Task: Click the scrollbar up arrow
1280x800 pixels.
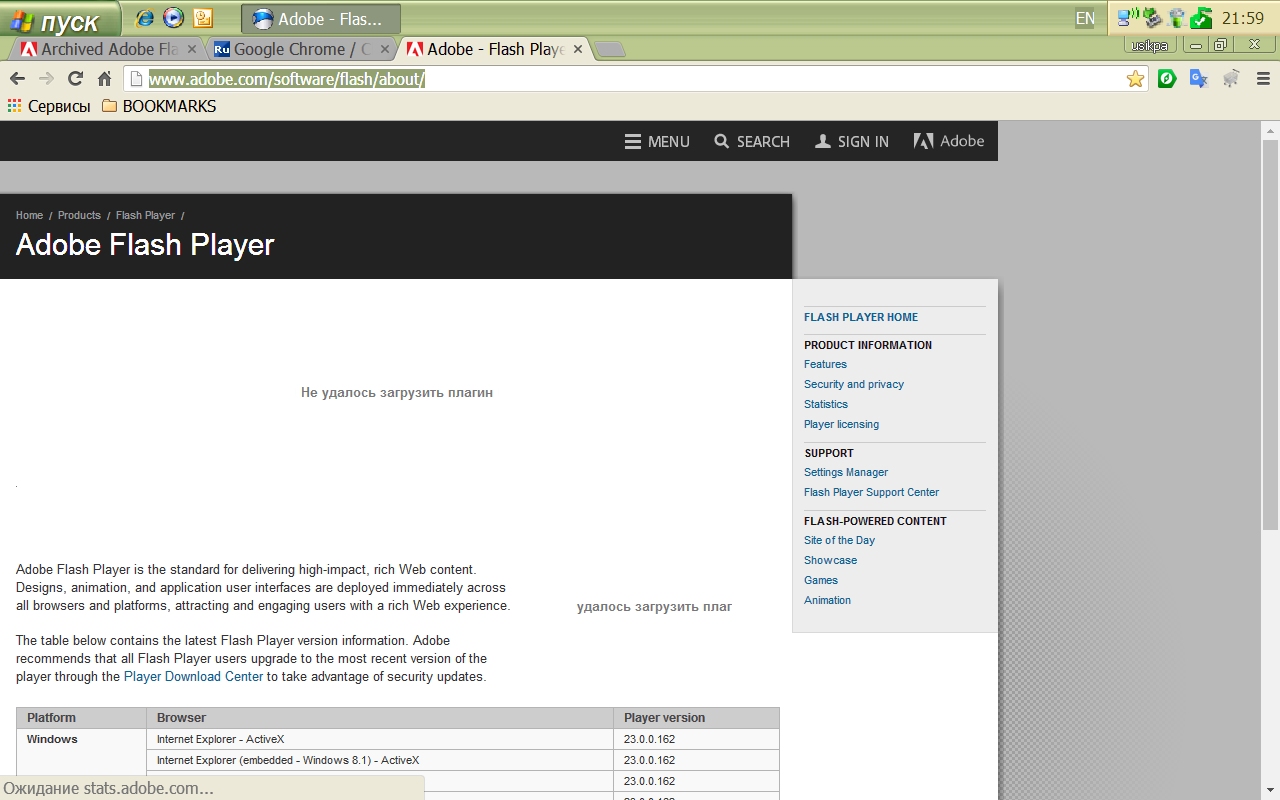Action: 1270,131
